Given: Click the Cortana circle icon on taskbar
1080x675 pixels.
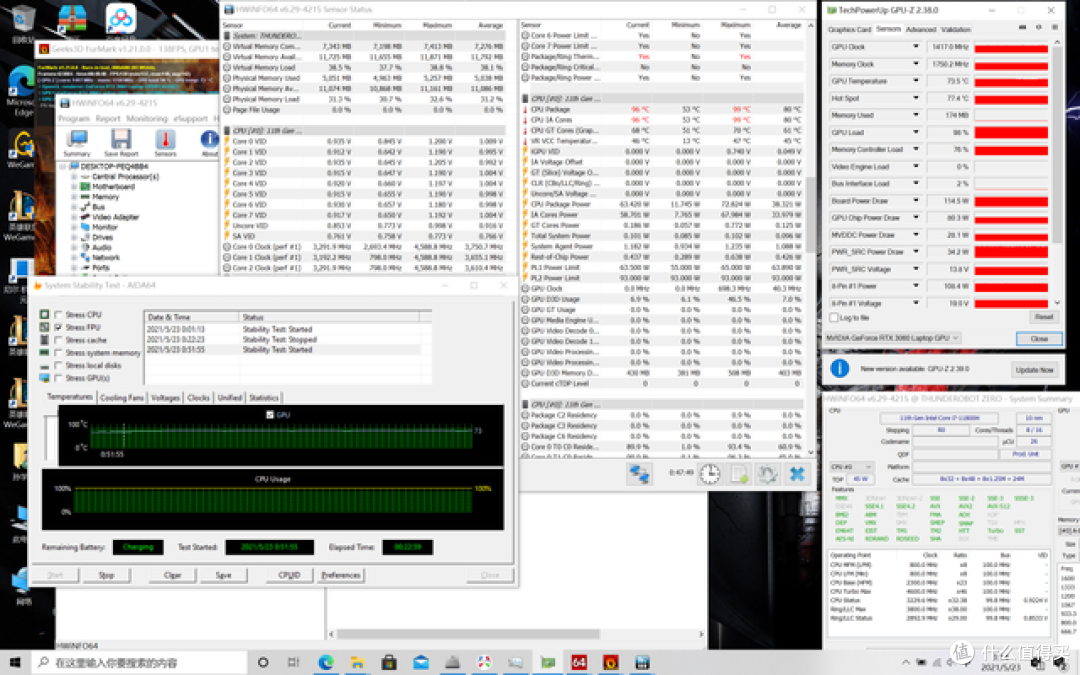Looking at the screenshot, I should 263,663.
